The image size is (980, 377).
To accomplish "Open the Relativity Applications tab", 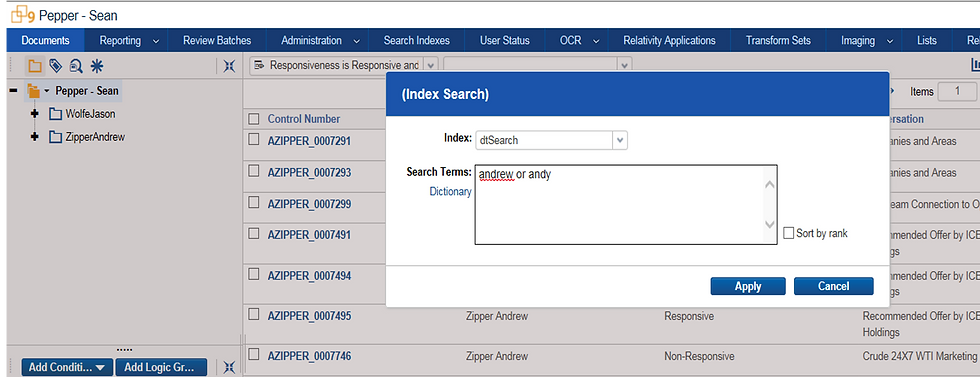I will 669,41.
